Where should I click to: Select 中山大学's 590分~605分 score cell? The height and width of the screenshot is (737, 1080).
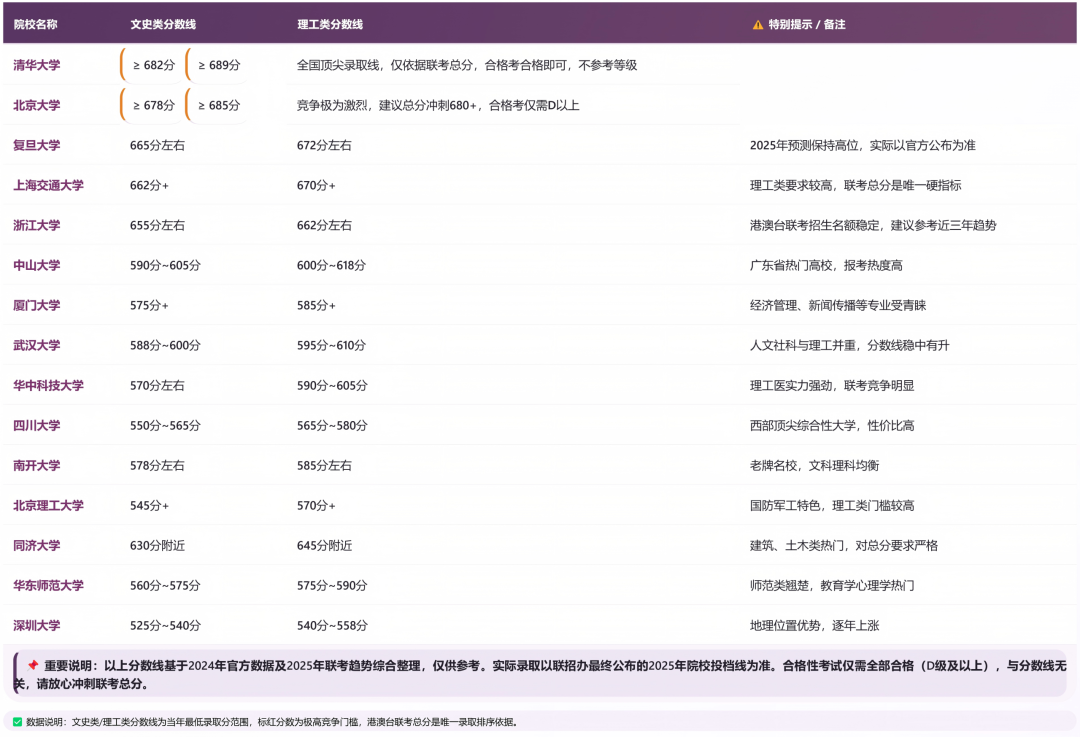tap(165, 265)
